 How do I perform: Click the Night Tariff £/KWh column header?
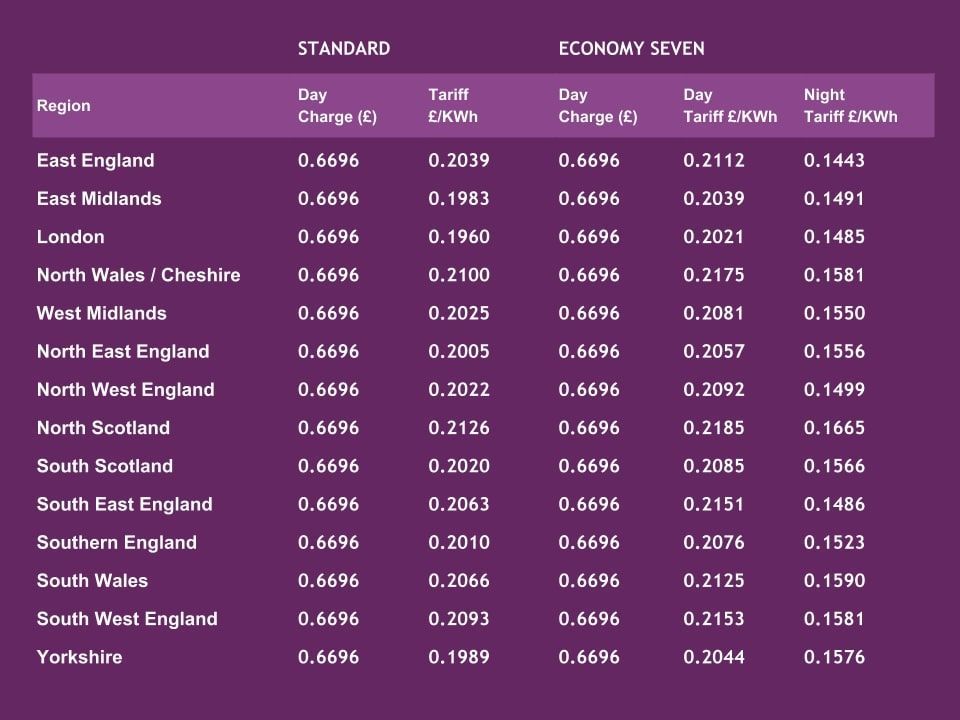point(850,106)
